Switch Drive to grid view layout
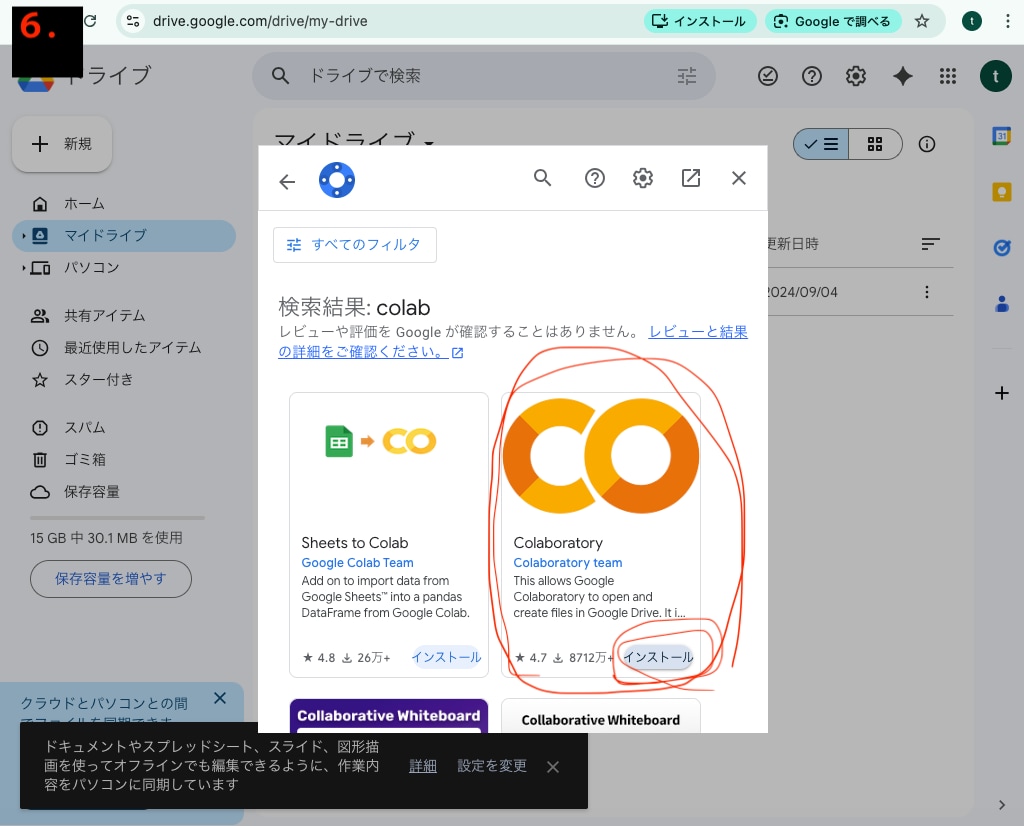This screenshot has height=826, width=1024. coord(875,144)
